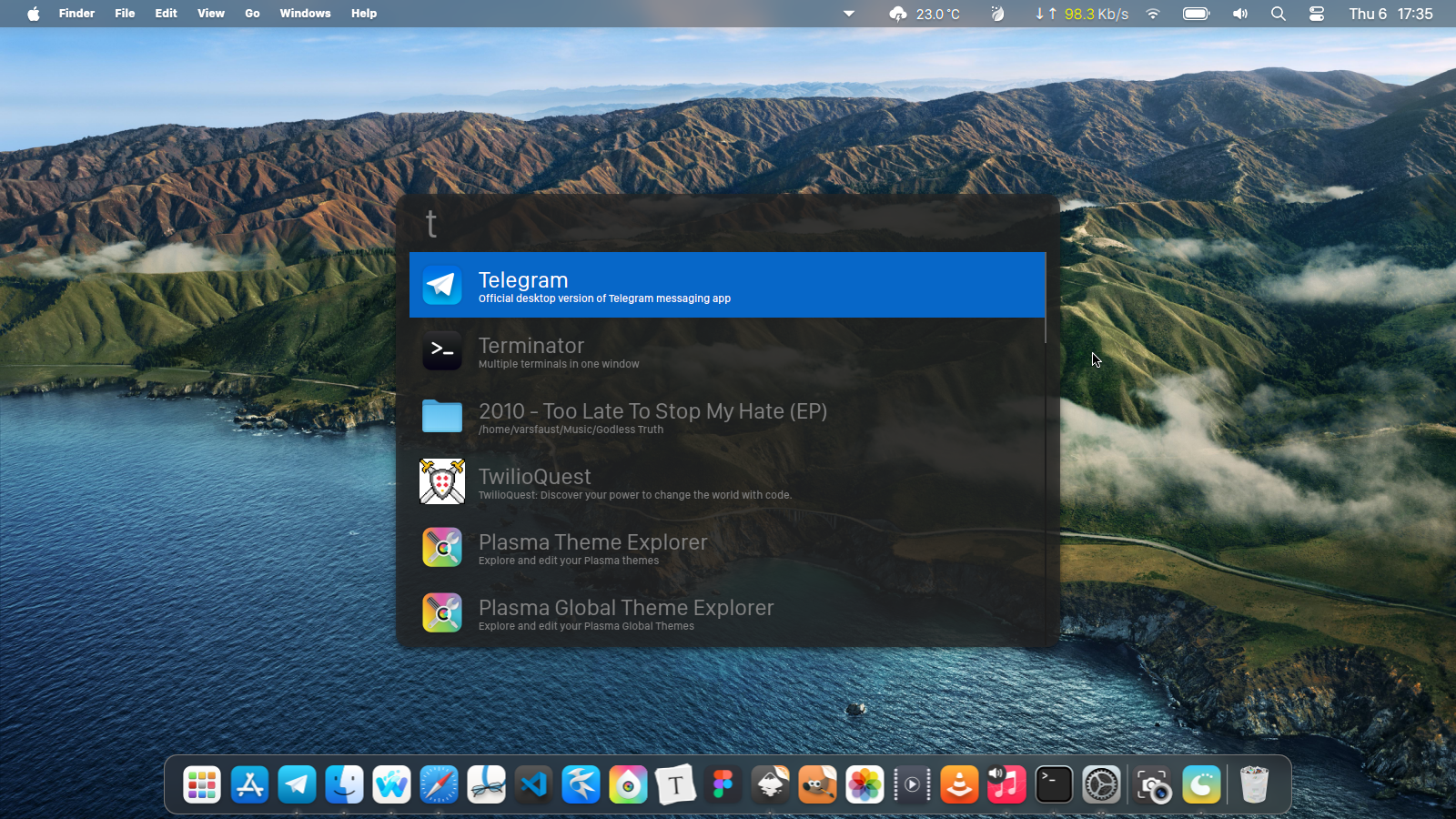Open the Apple logo menu
This screenshot has height=819, width=1456.
coord(34,14)
